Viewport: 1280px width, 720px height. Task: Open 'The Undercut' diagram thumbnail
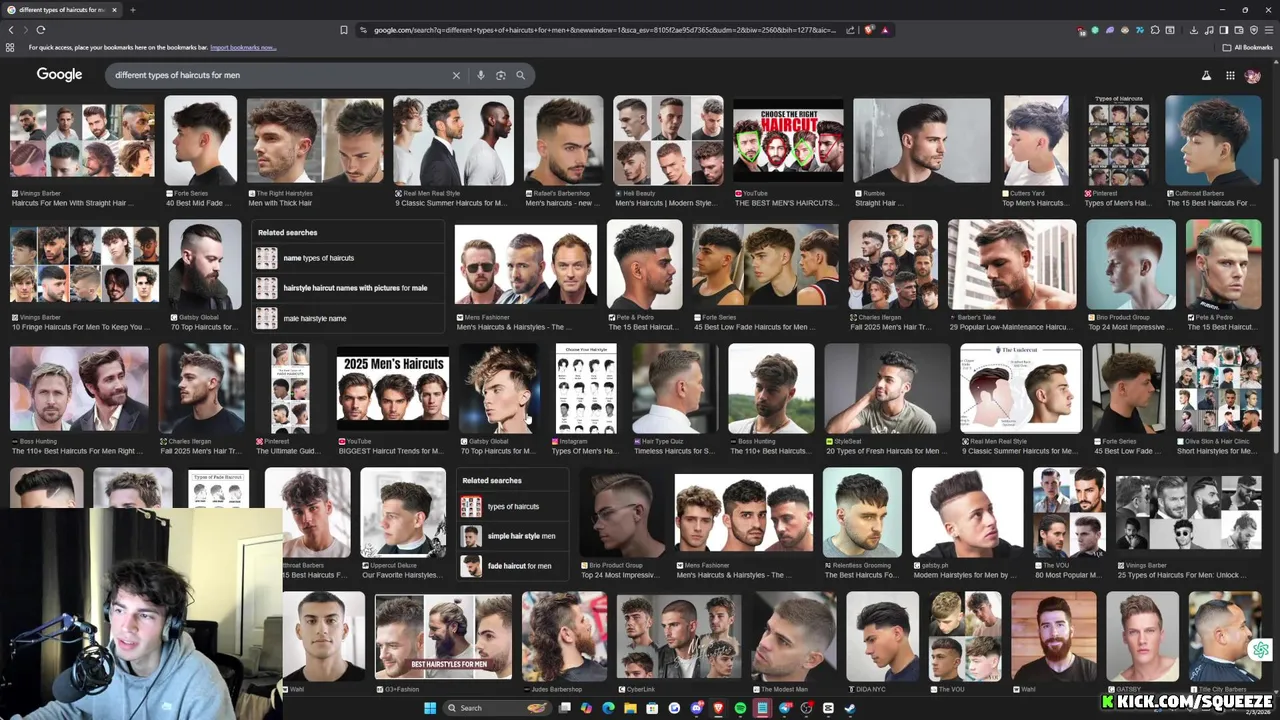1021,388
